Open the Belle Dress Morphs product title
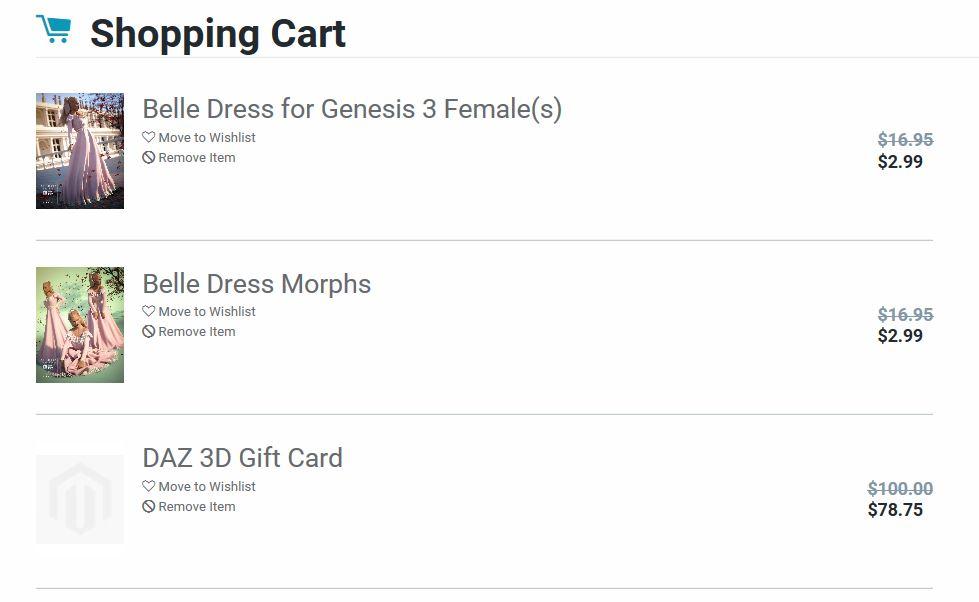979x602 pixels. coord(256,284)
